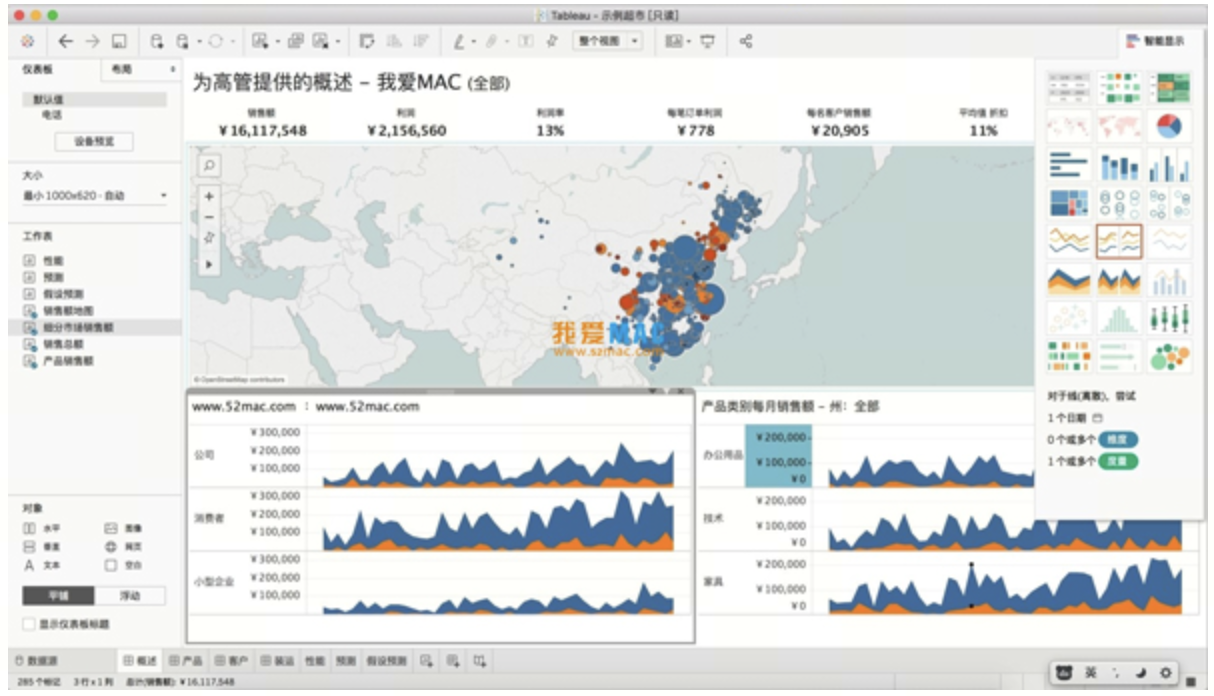Click the ¥16,117,548 sales total value
This screenshot has height=696, width=1214.
pyautogui.click(x=262, y=131)
